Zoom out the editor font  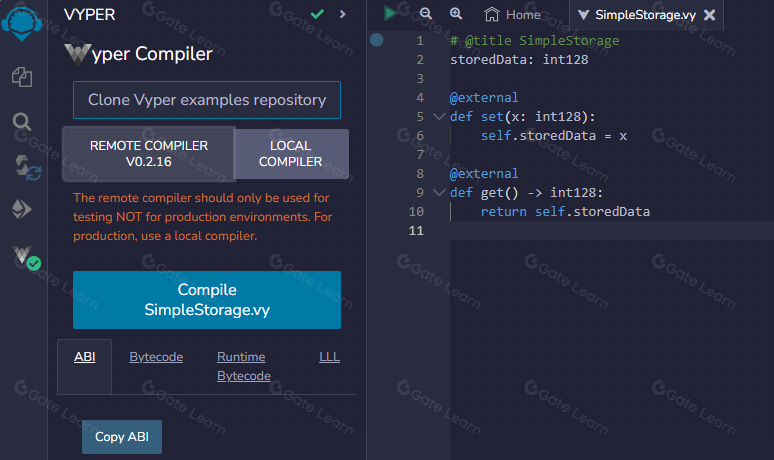pyautogui.click(x=426, y=14)
